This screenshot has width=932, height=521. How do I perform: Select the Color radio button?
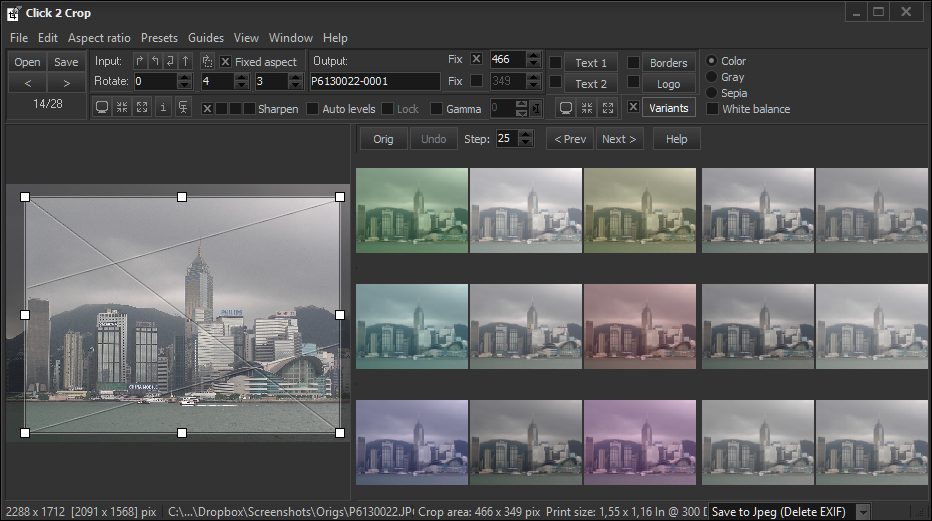tap(711, 61)
